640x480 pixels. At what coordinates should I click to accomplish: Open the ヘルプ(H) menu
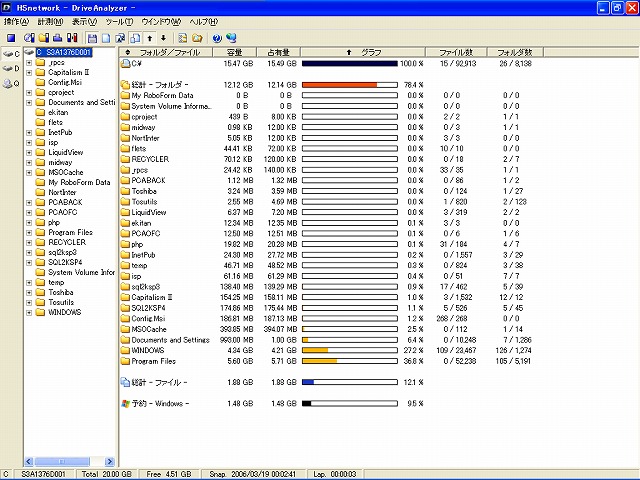[x=203, y=22]
